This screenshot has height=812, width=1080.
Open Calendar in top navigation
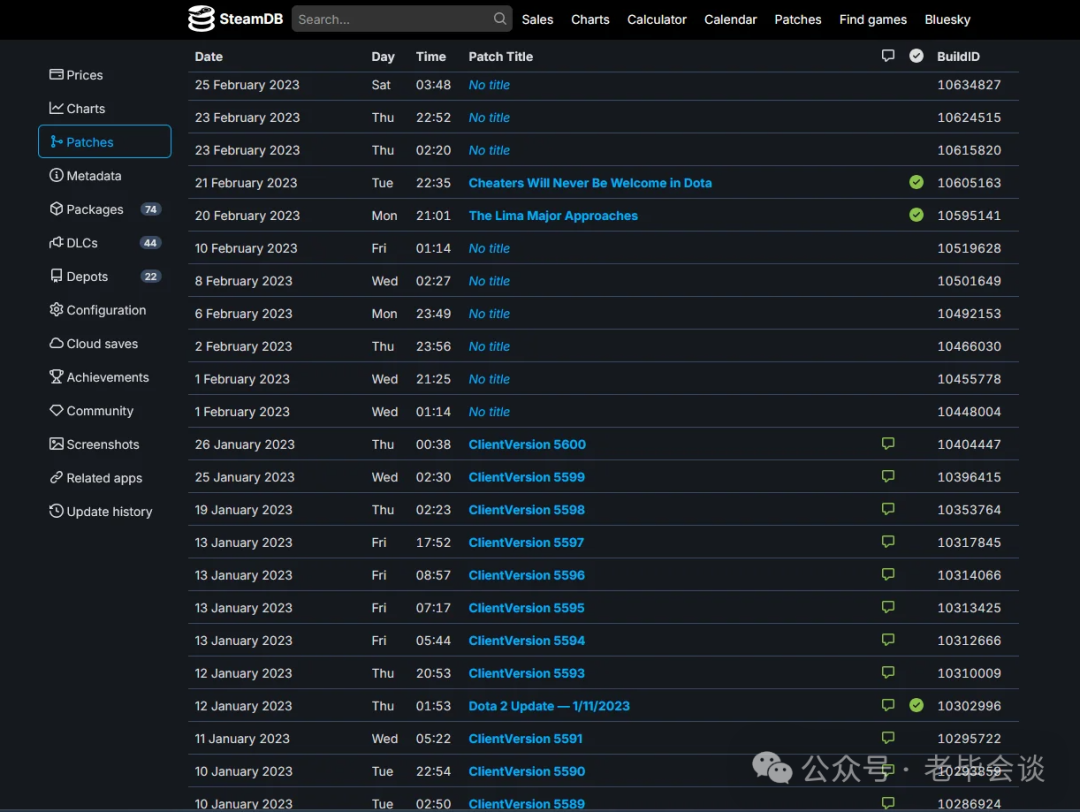click(730, 19)
